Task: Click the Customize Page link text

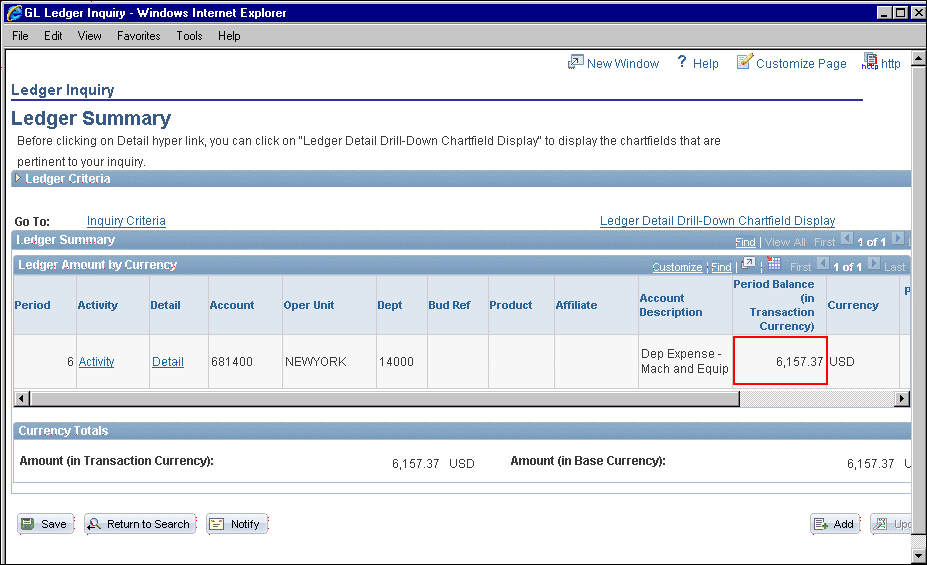Action: click(x=801, y=64)
